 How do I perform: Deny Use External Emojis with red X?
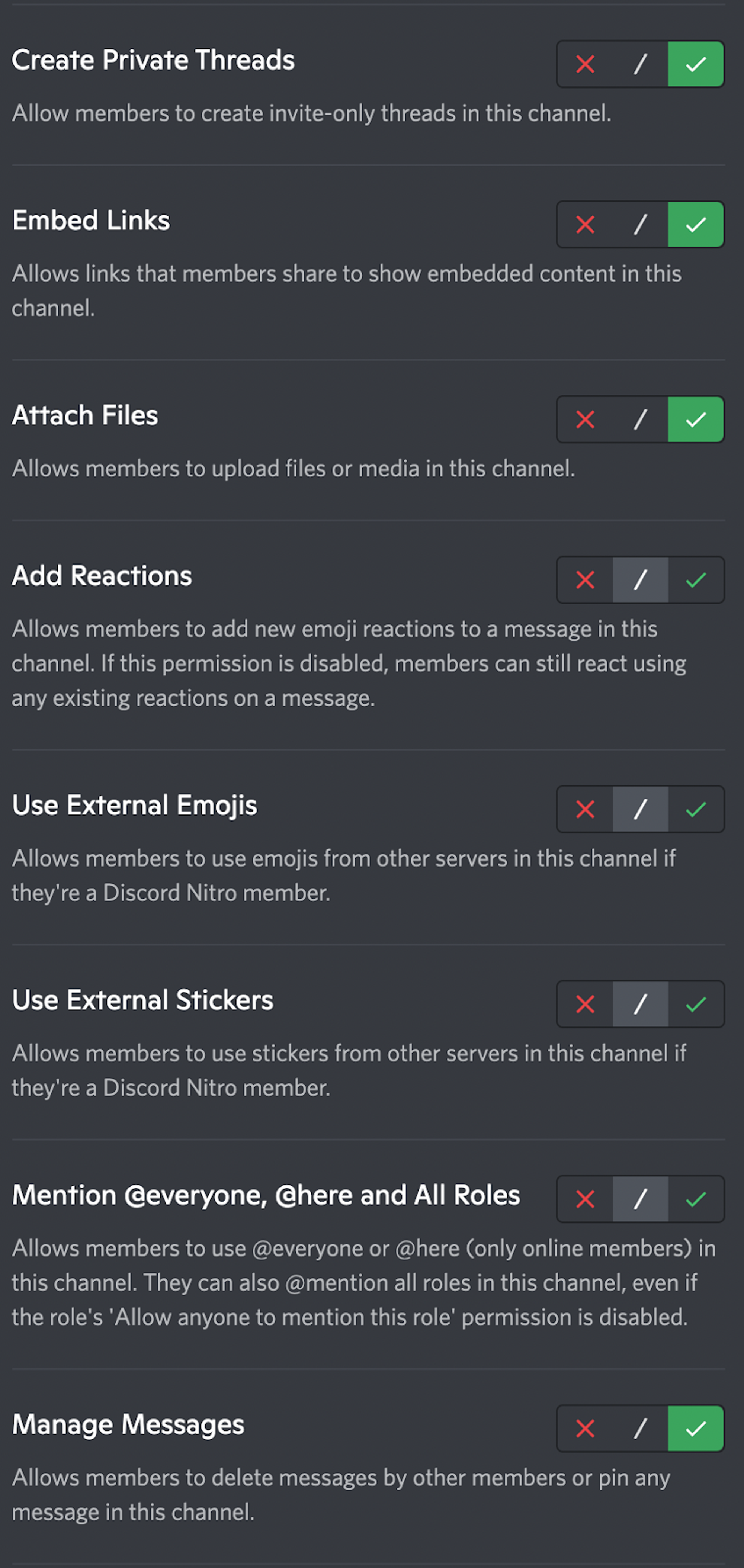click(585, 810)
